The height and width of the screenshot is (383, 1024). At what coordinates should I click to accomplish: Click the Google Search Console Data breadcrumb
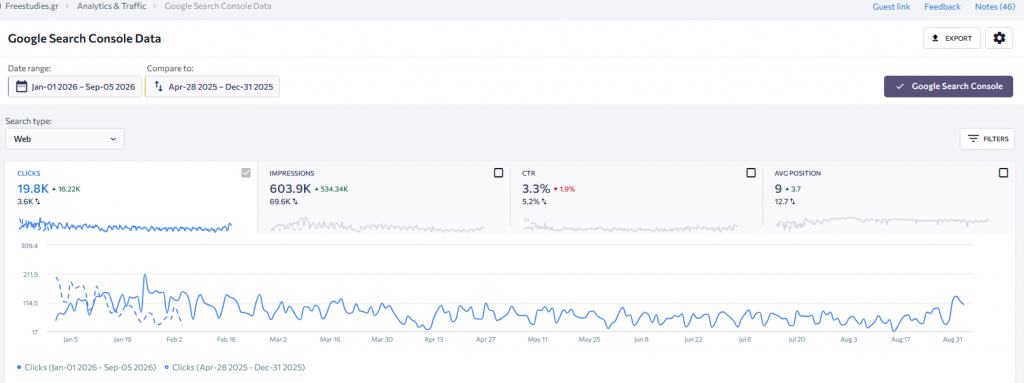218,7
